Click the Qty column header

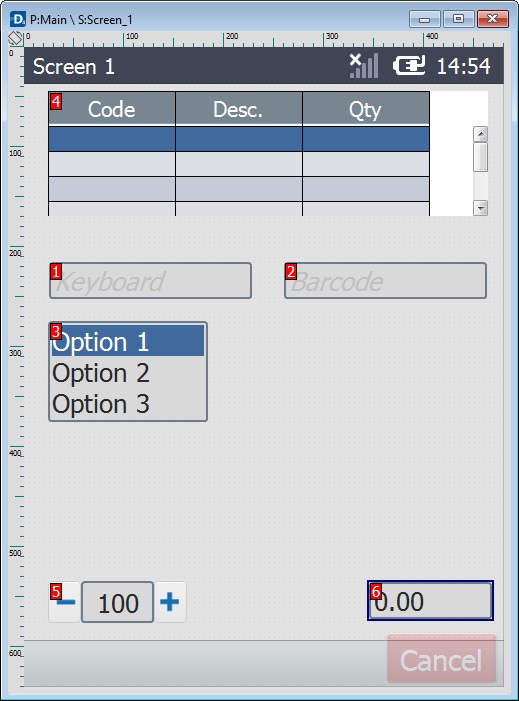(366, 109)
